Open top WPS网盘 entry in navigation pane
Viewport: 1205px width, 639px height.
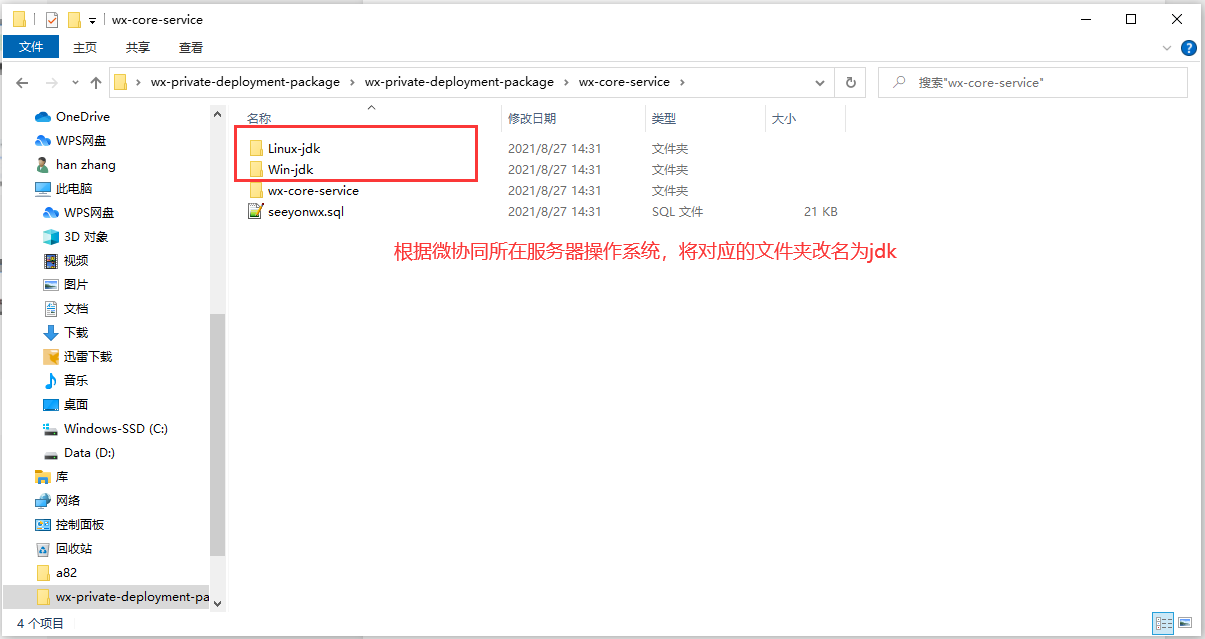pyautogui.click(x=81, y=140)
